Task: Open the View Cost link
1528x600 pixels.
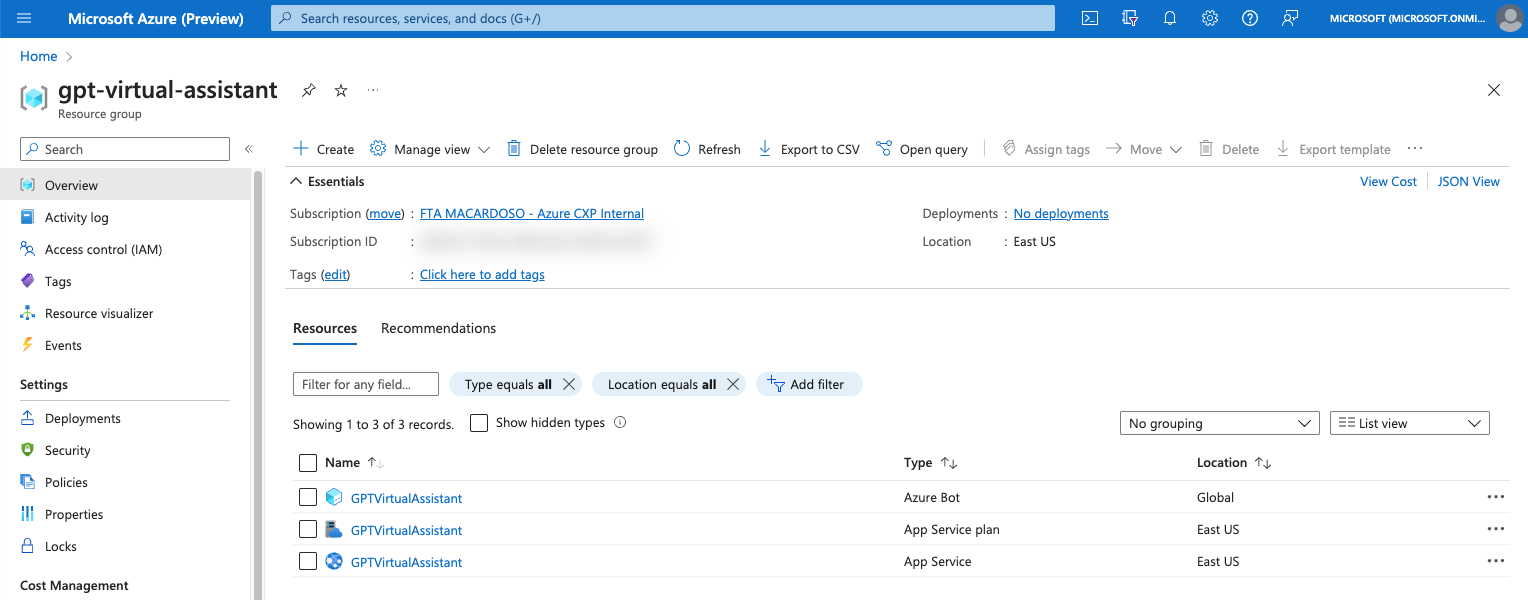Action: pyautogui.click(x=1388, y=181)
